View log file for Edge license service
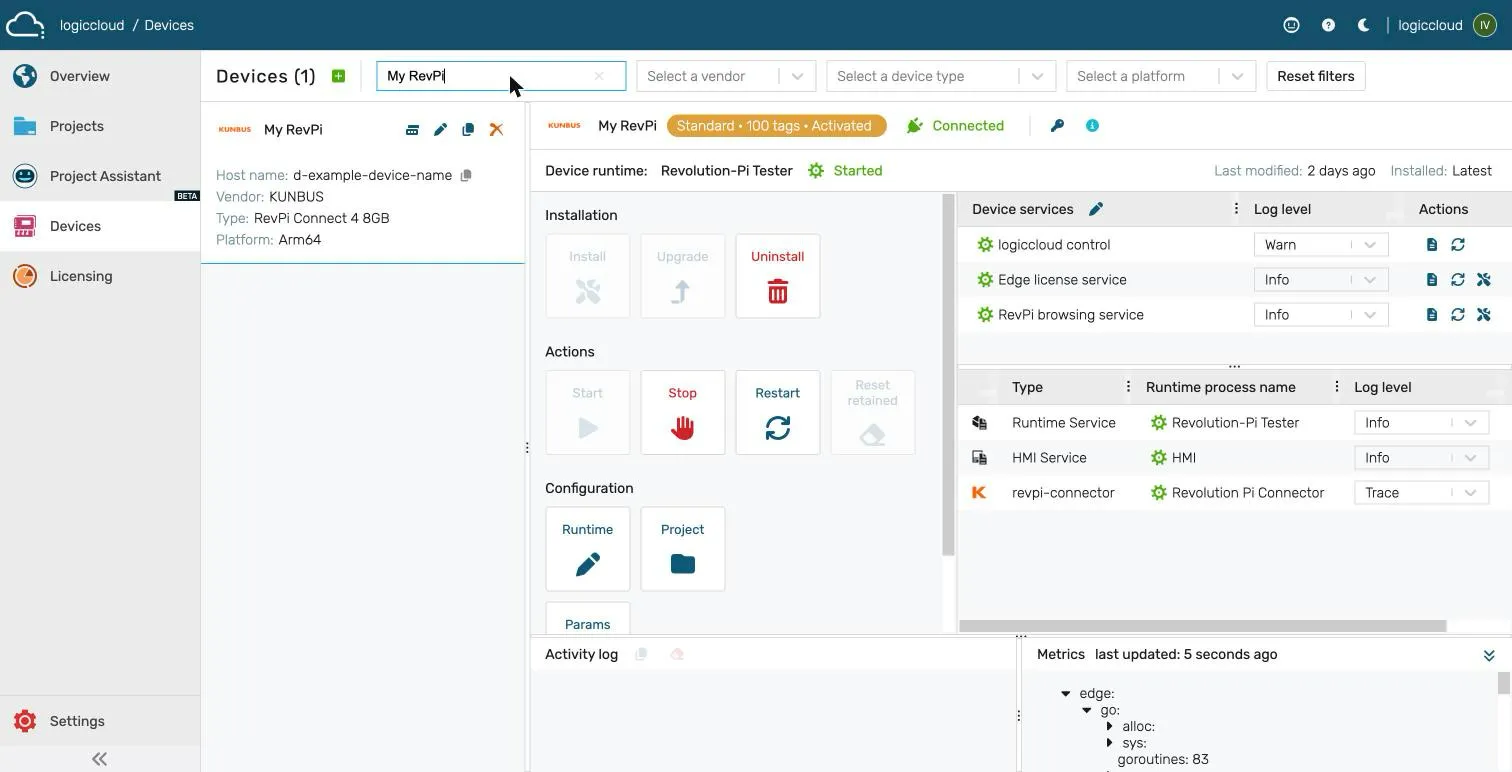 click(1432, 280)
